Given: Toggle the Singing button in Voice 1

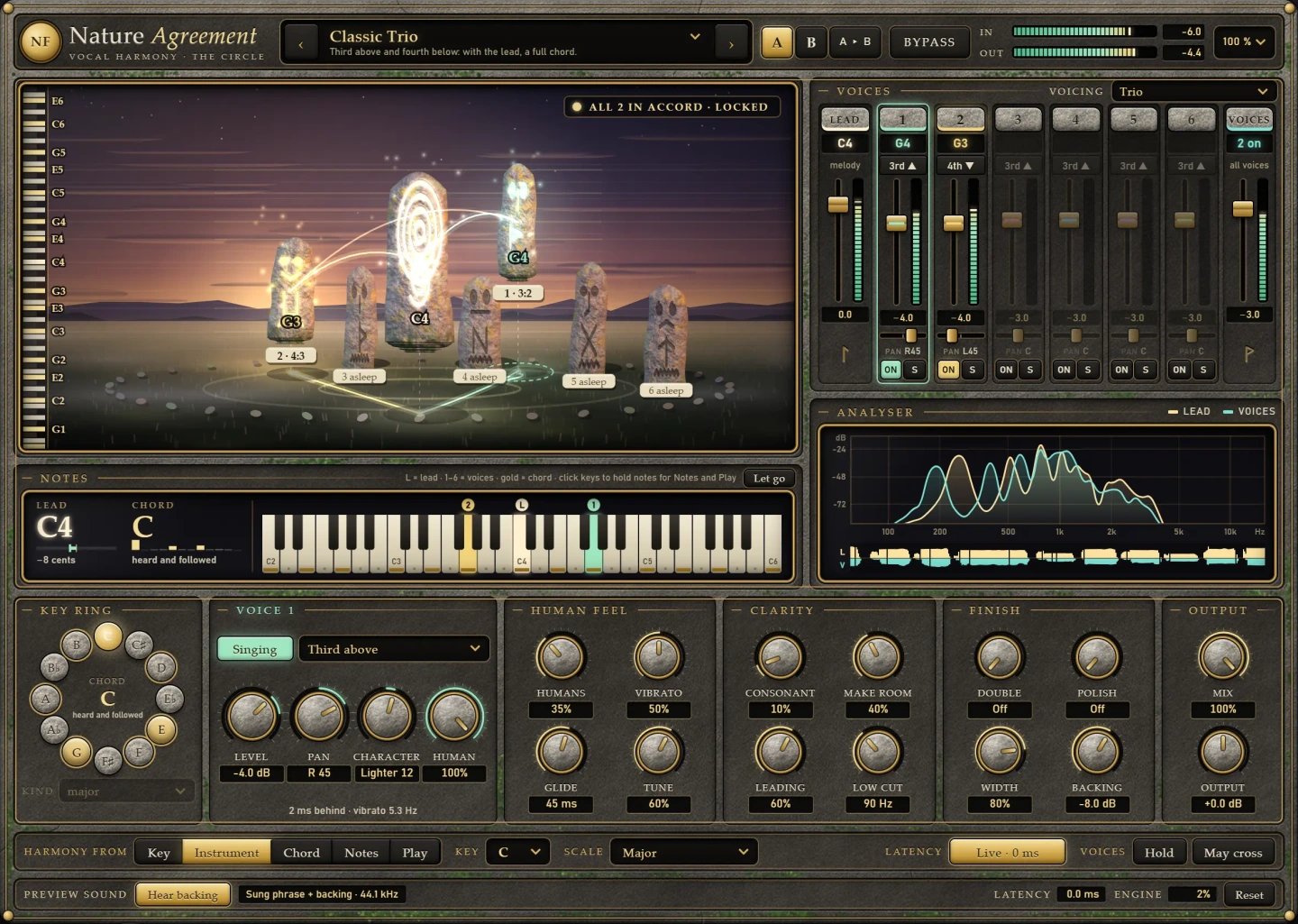Looking at the screenshot, I should [254, 649].
